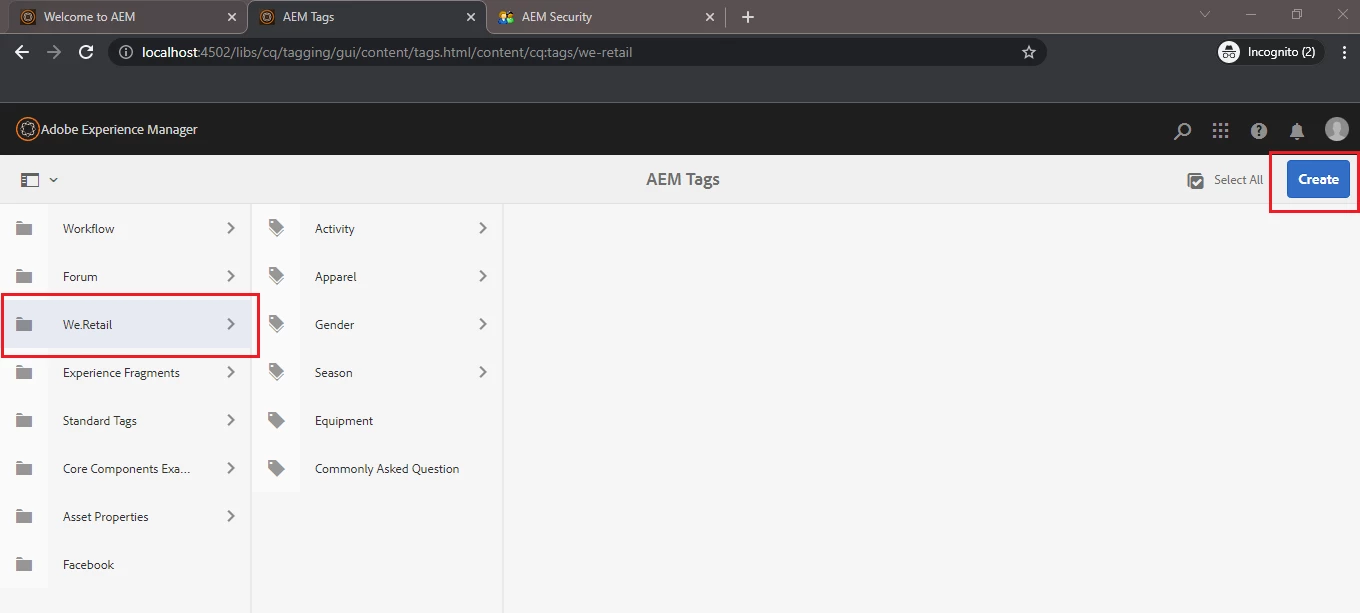Toggle Select All checkbox
Screen dimensions: 1360x613
coord(1195,180)
